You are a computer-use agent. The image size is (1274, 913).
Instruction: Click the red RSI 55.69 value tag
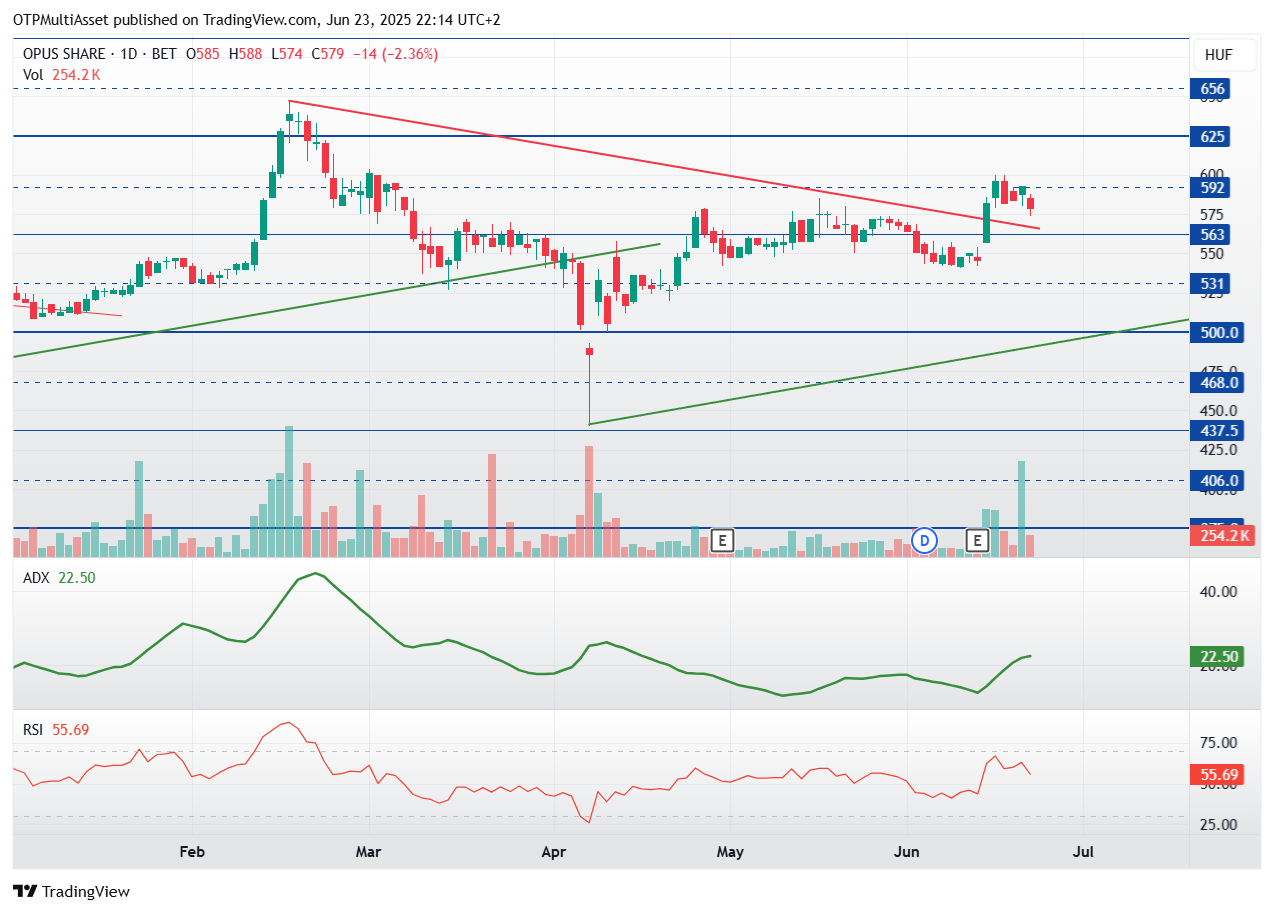[x=1221, y=775]
